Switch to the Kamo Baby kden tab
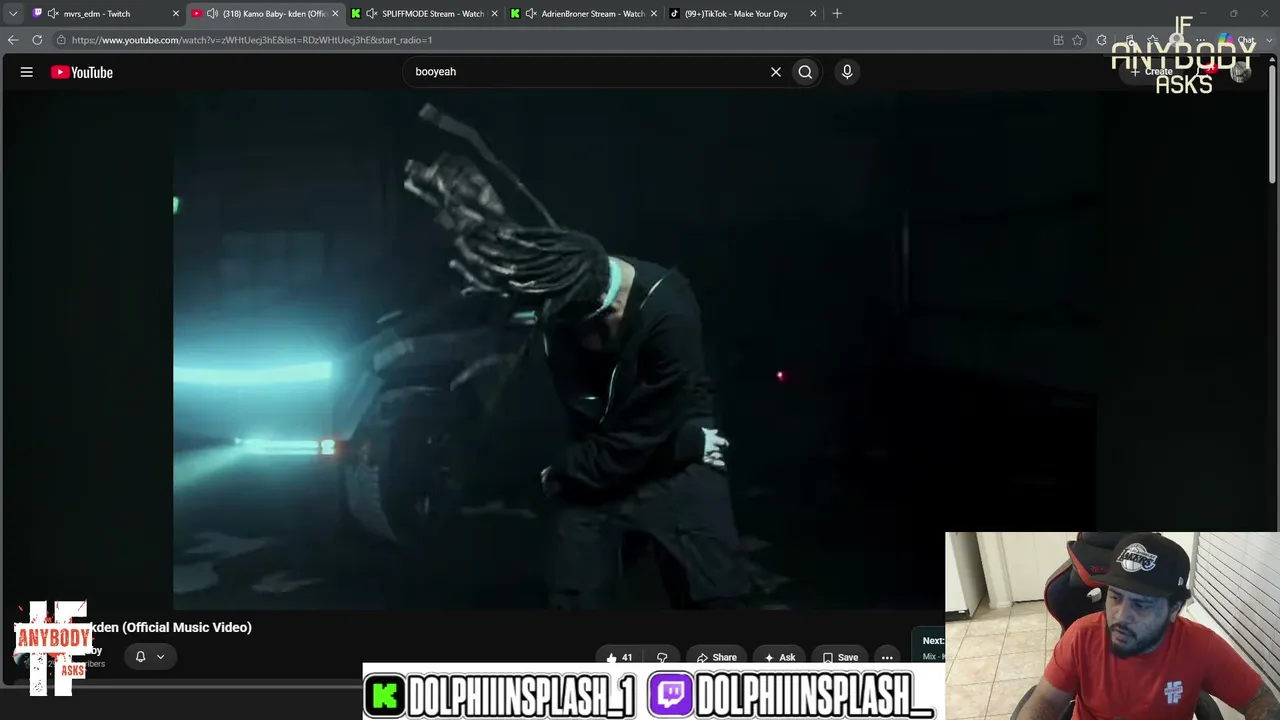The width and height of the screenshot is (1280, 720). (x=265, y=14)
